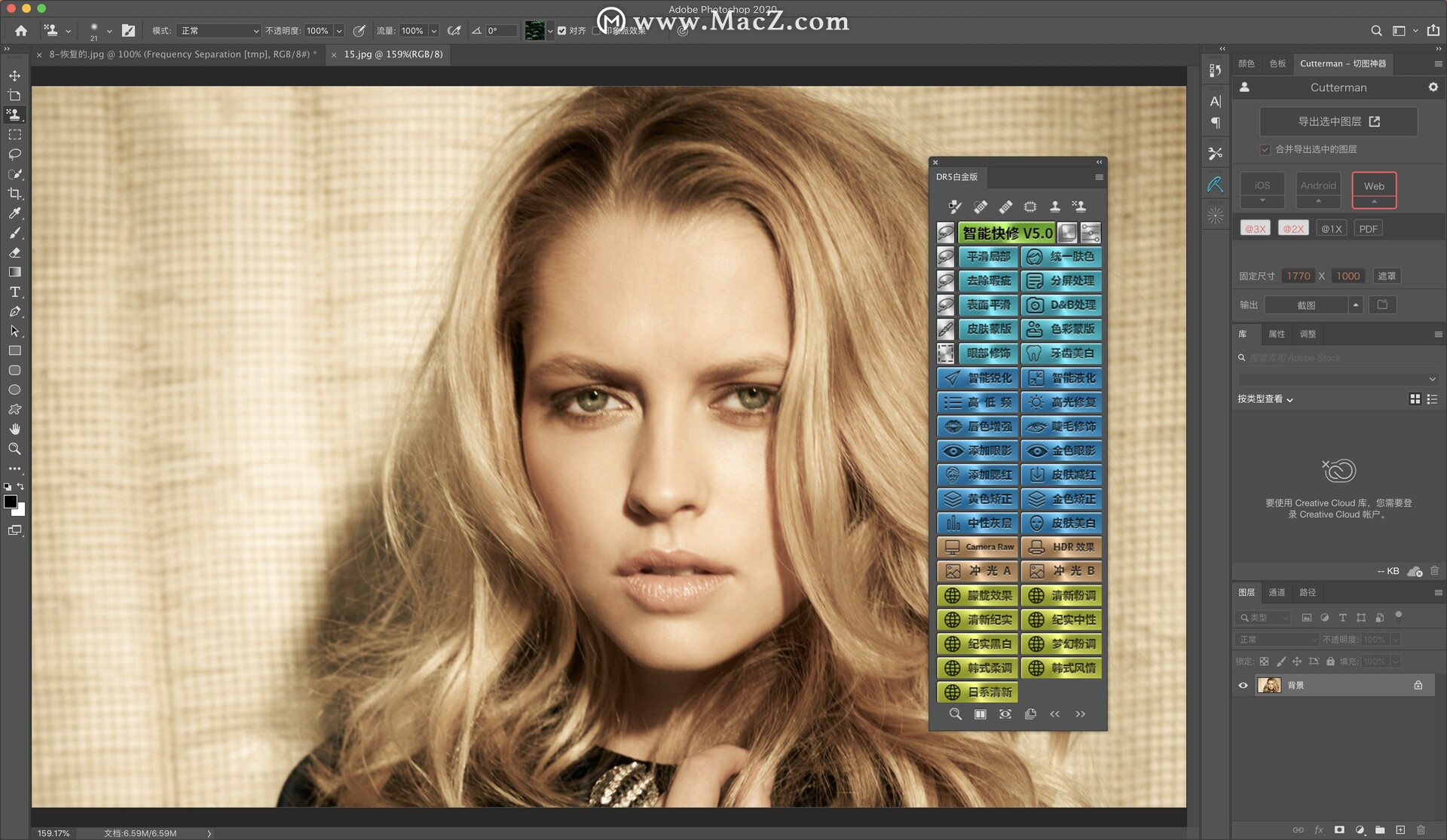This screenshot has width=1447, height=840.
Task: Click the 智能锐化 button in DR5 panel
Action: tap(977, 378)
